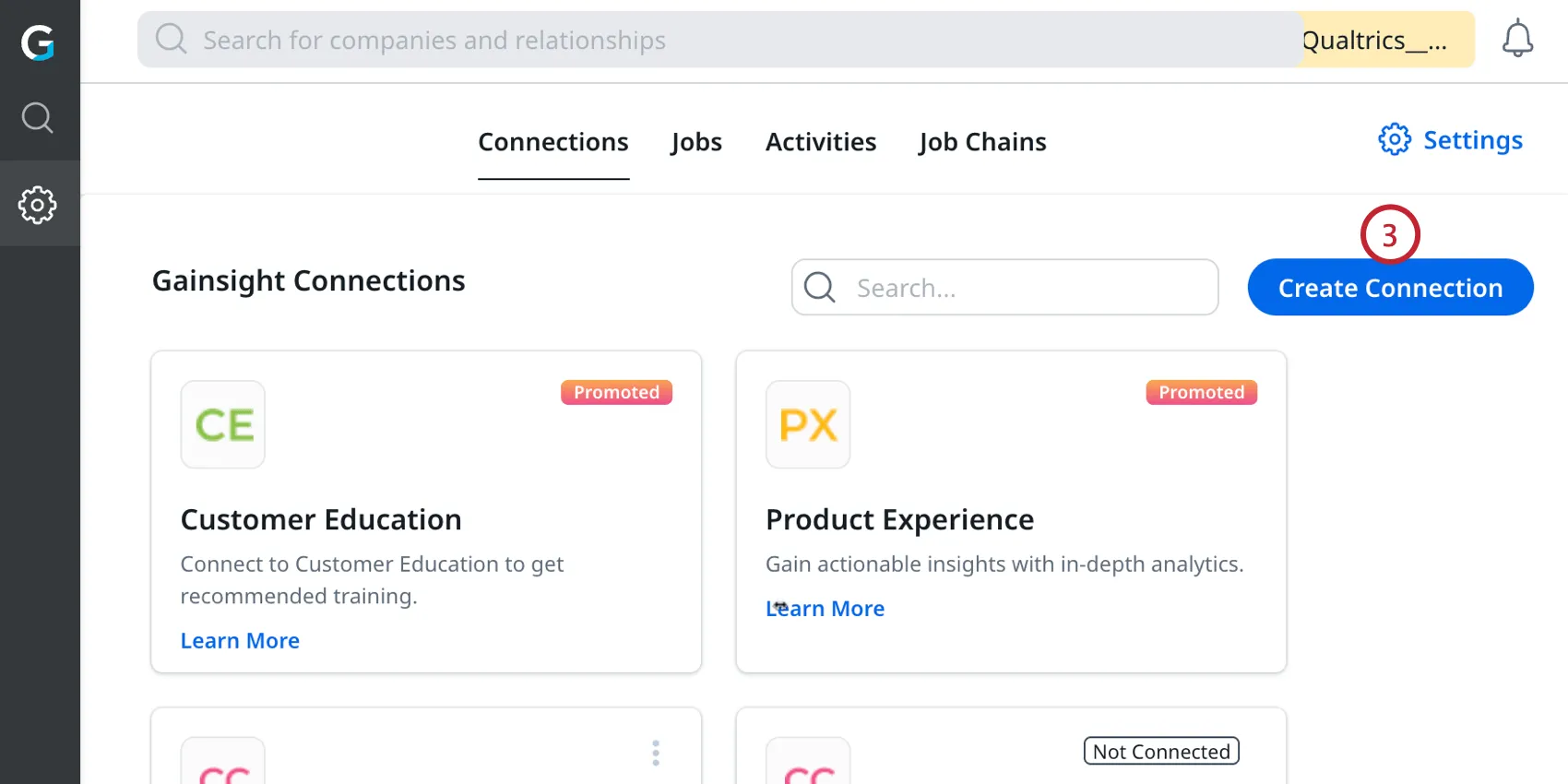Select the Customer Education CE icon
The height and width of the screenshot is (784, 1568).
click(x=222, y=424)
